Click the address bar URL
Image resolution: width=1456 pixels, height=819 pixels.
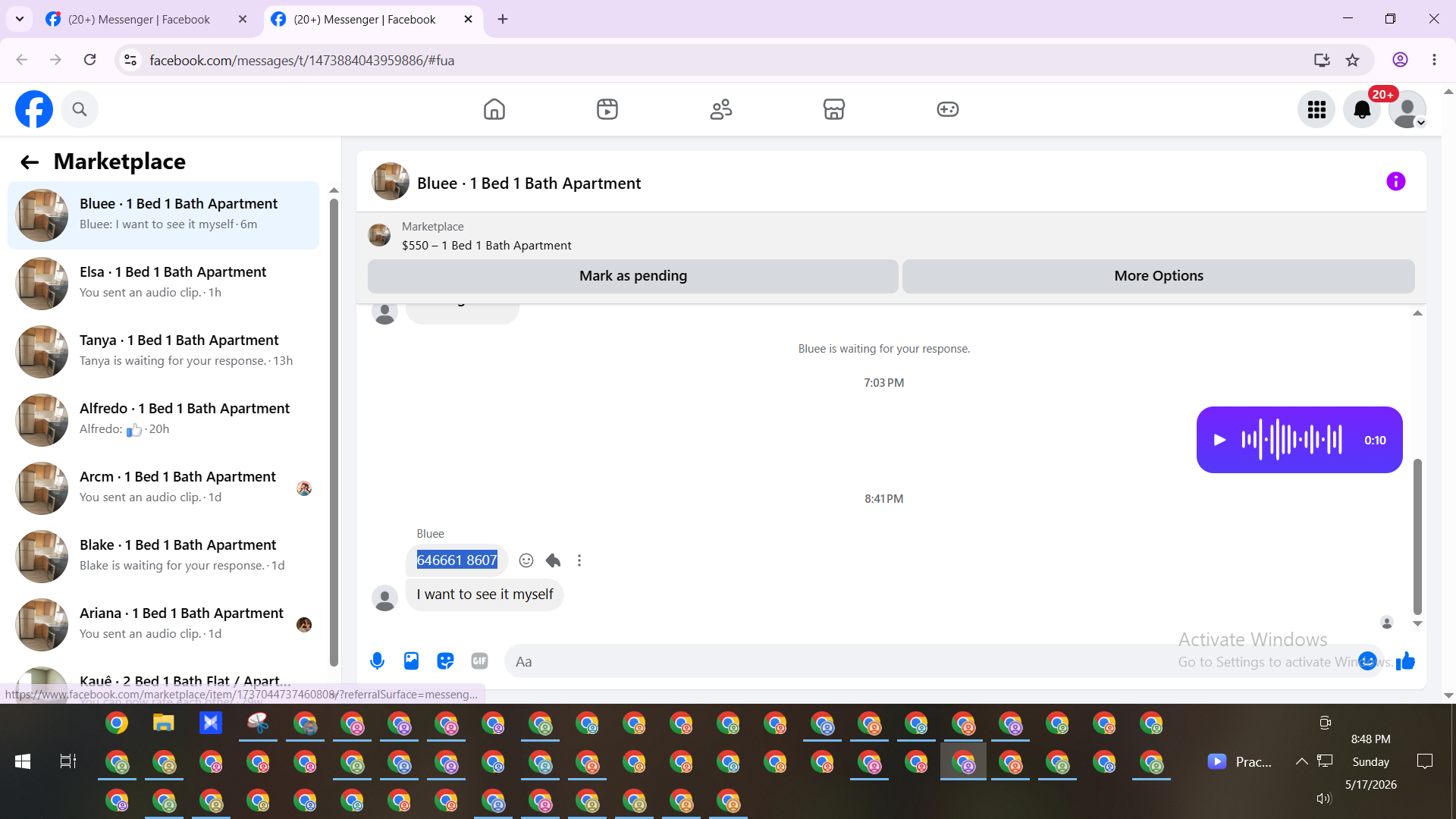302,60
